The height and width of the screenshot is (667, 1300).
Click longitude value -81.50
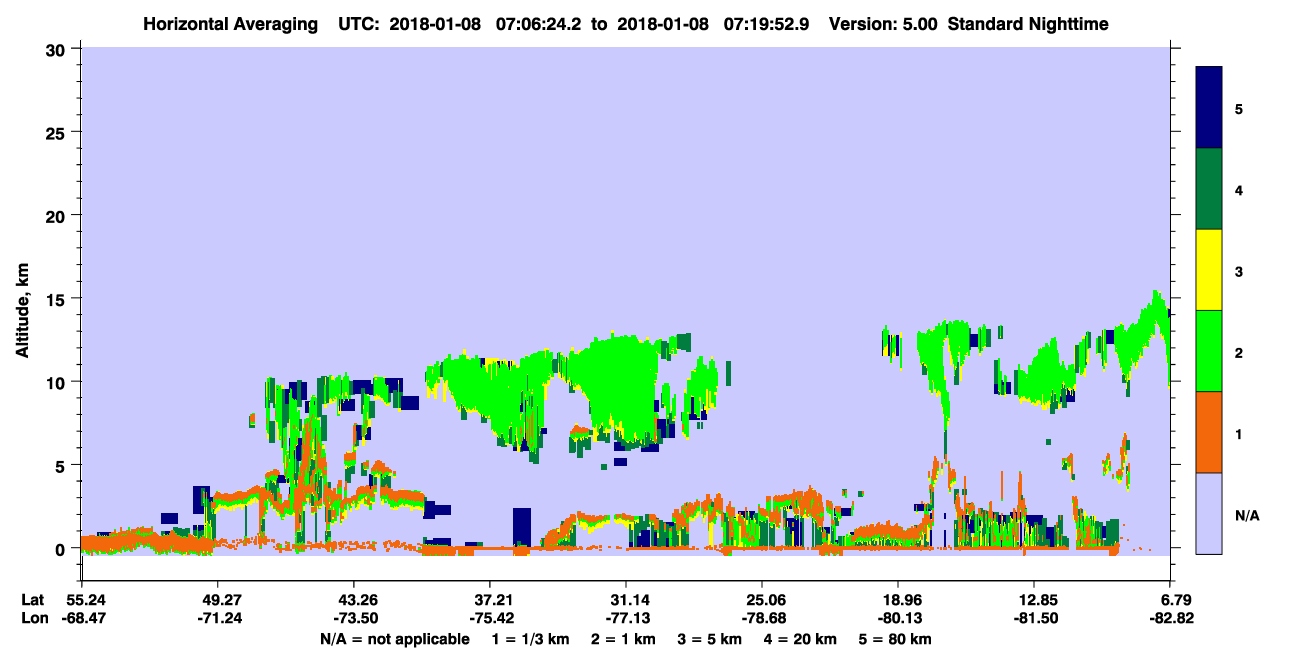click(1034, 619)
